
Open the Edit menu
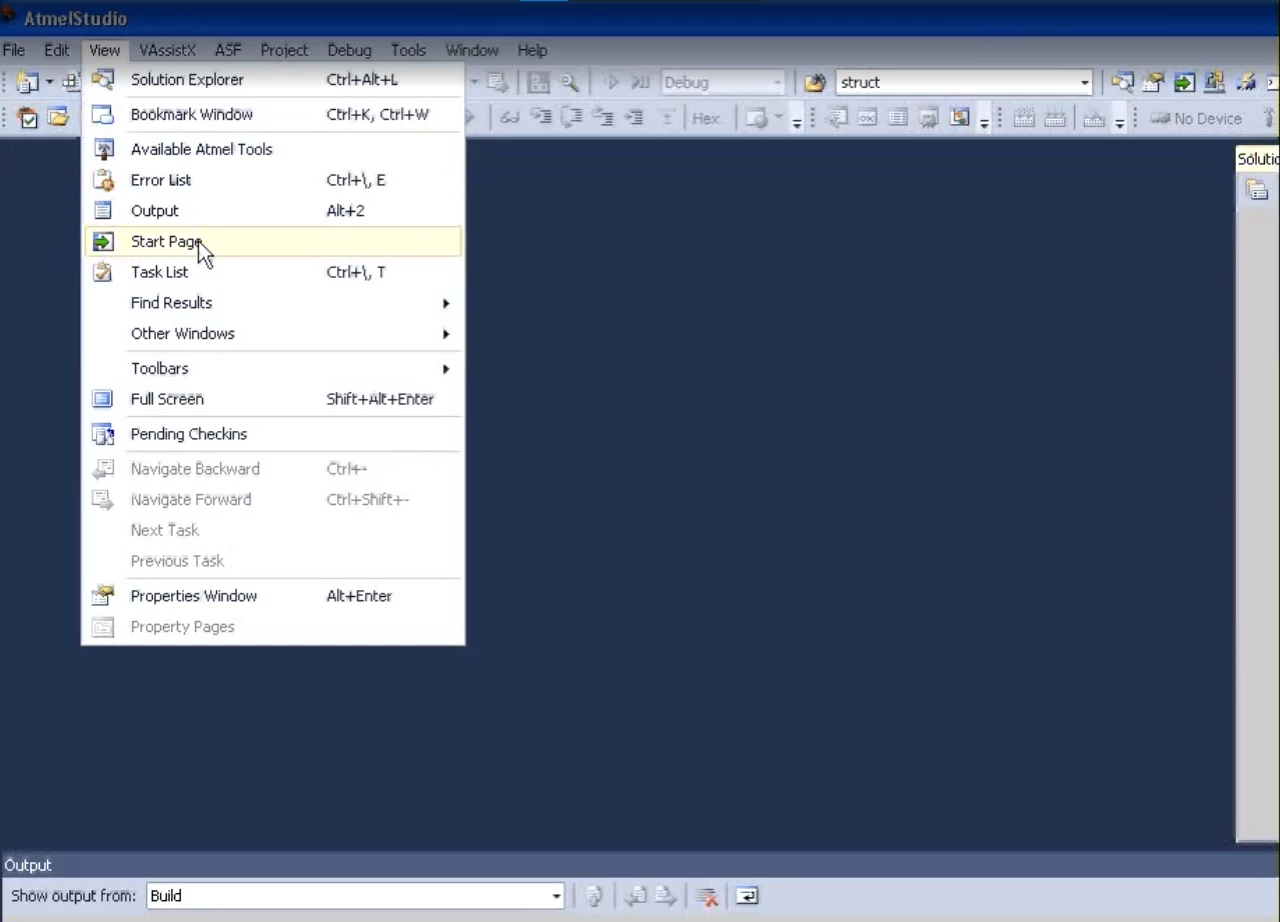57,50
